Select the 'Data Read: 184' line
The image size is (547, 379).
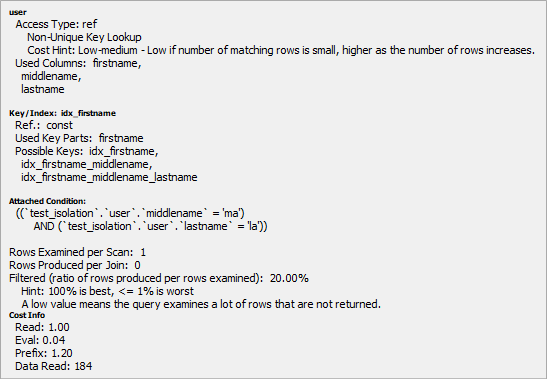54,366
